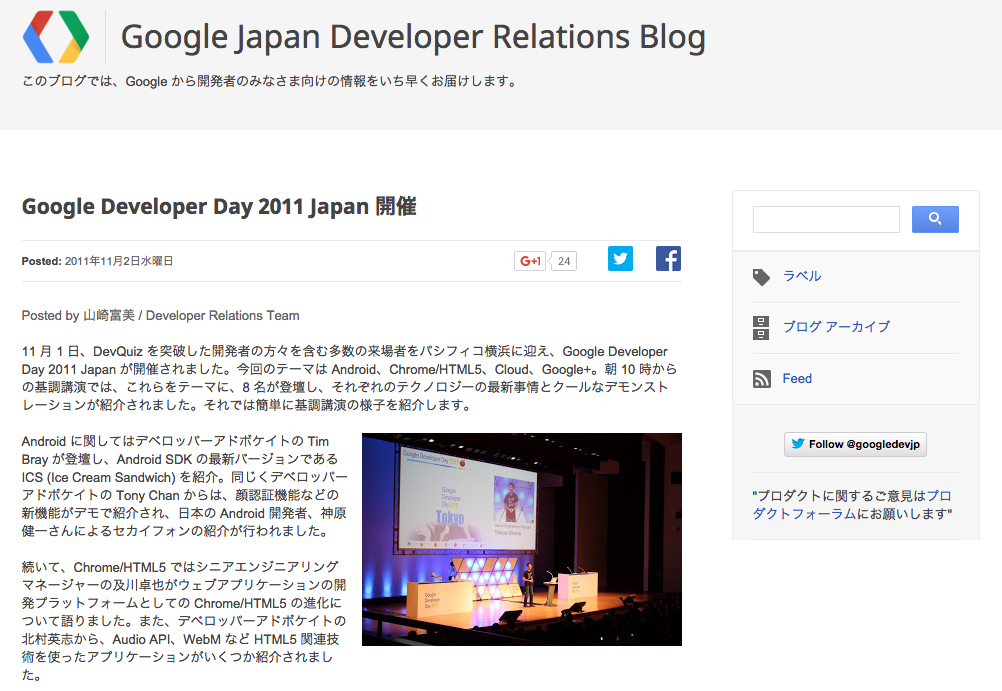Open the keynote stage photo

point(521,540)
